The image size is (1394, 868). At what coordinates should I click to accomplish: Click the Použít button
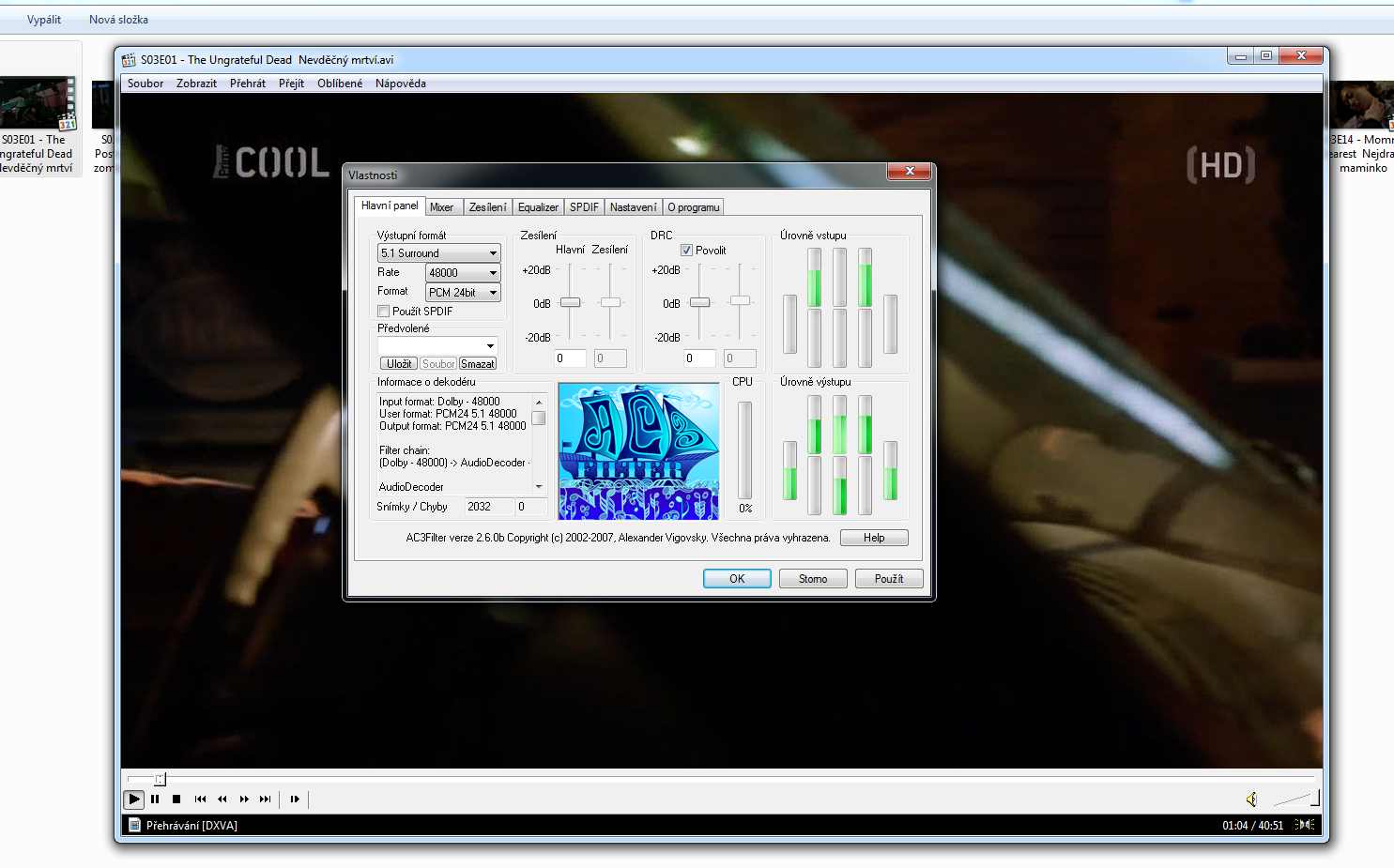pyautogui.click(x=889, y=579)
